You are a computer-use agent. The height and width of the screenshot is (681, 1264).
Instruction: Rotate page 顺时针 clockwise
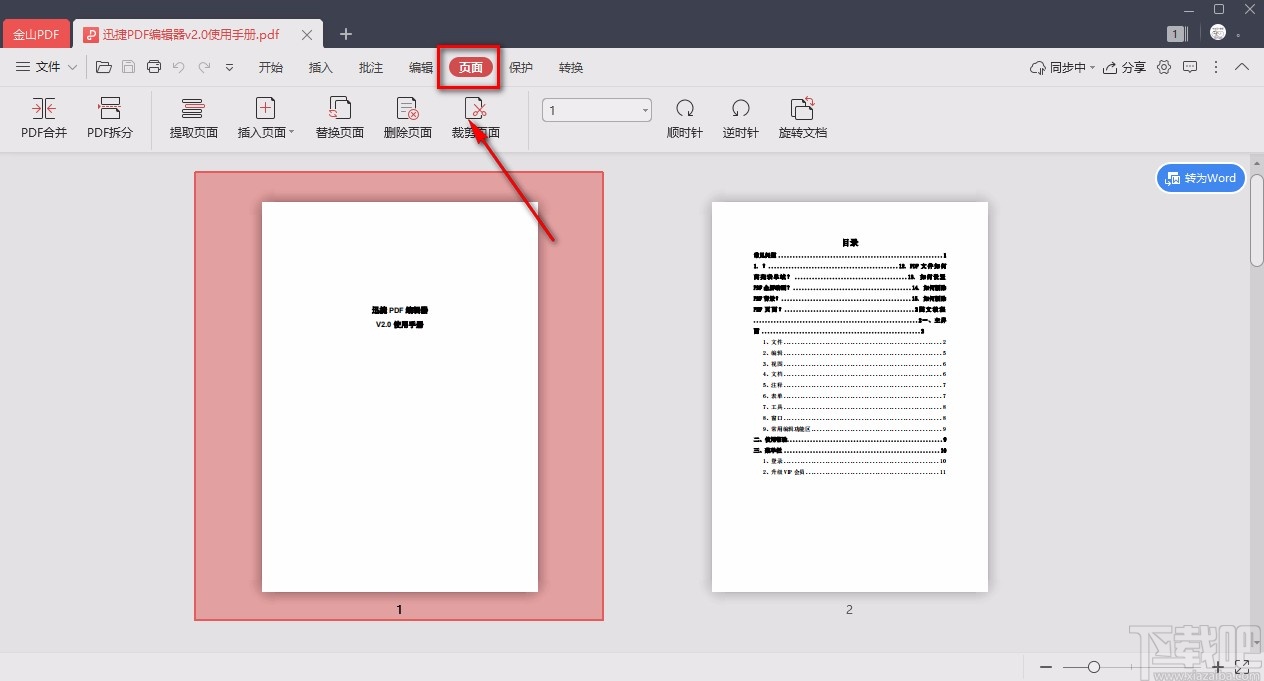[685, 119]
